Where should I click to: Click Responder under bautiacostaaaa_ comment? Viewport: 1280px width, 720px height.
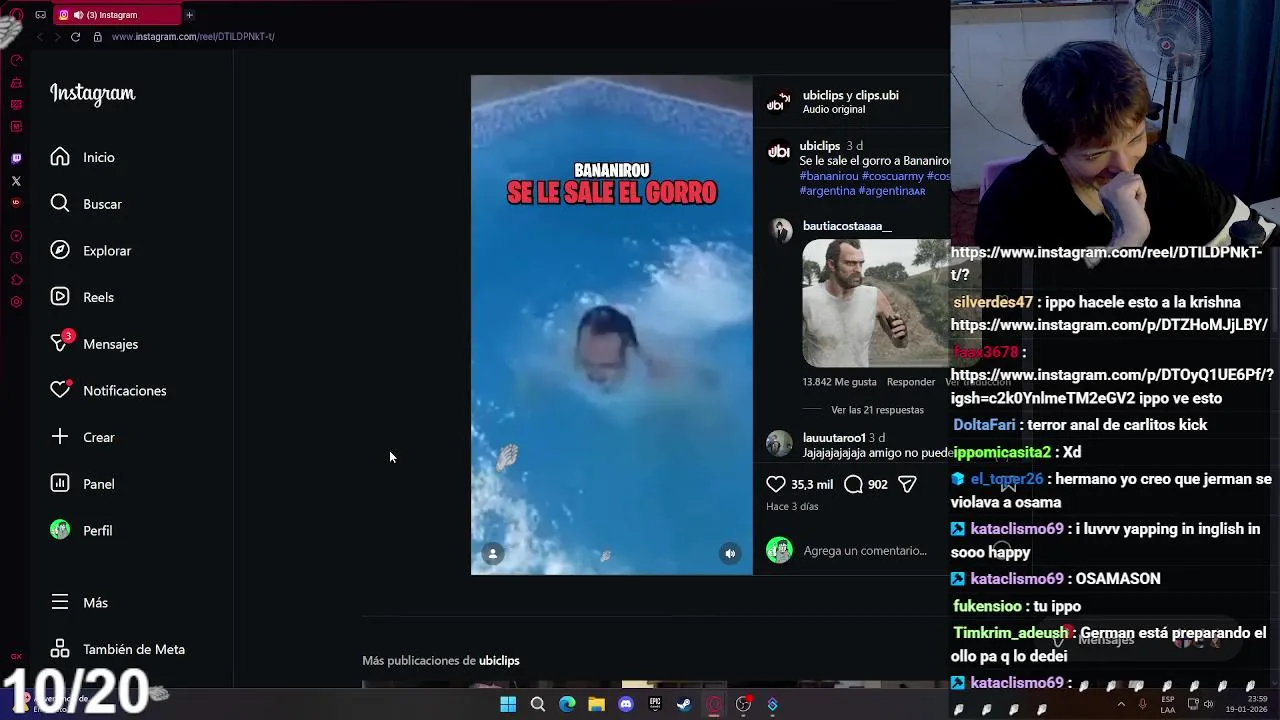tap(911, 382)
